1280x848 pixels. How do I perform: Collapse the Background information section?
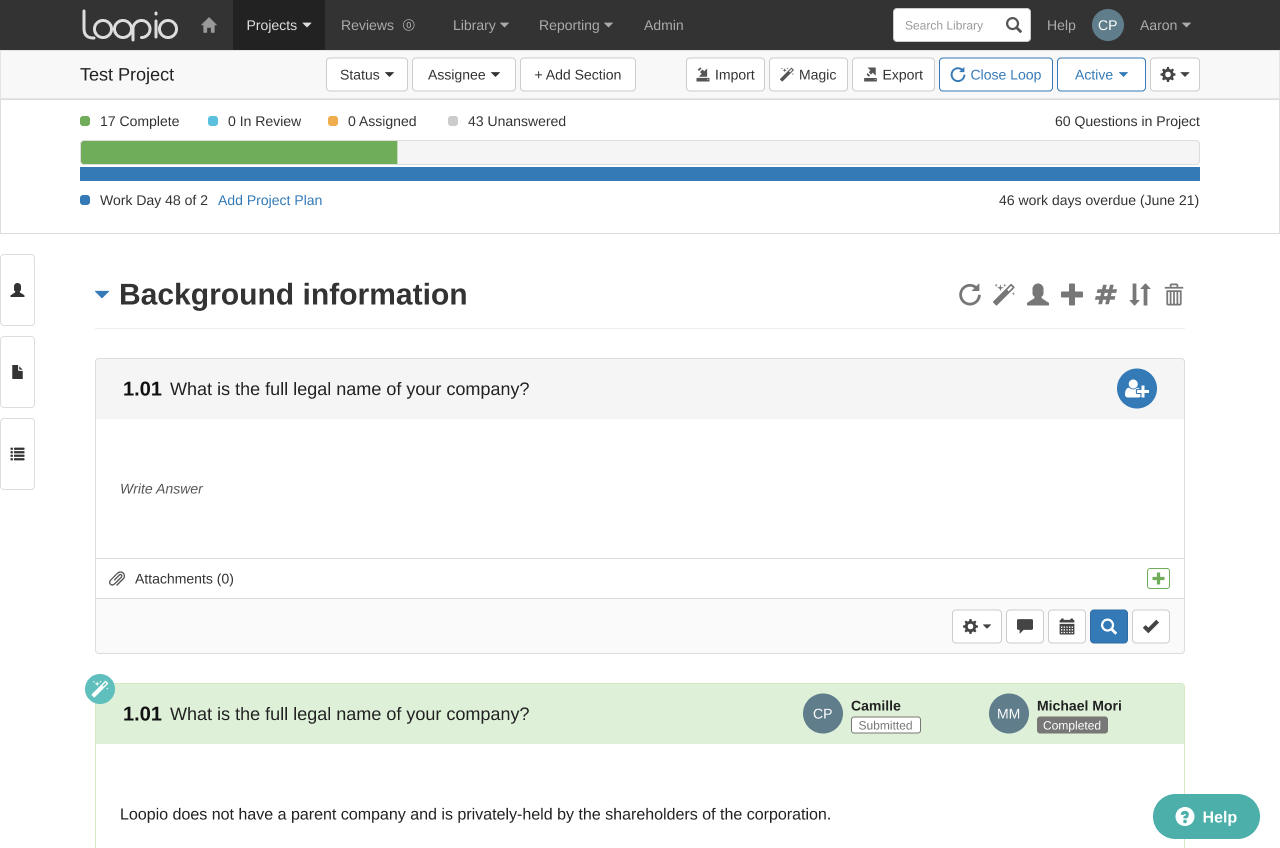pos(102,294)
